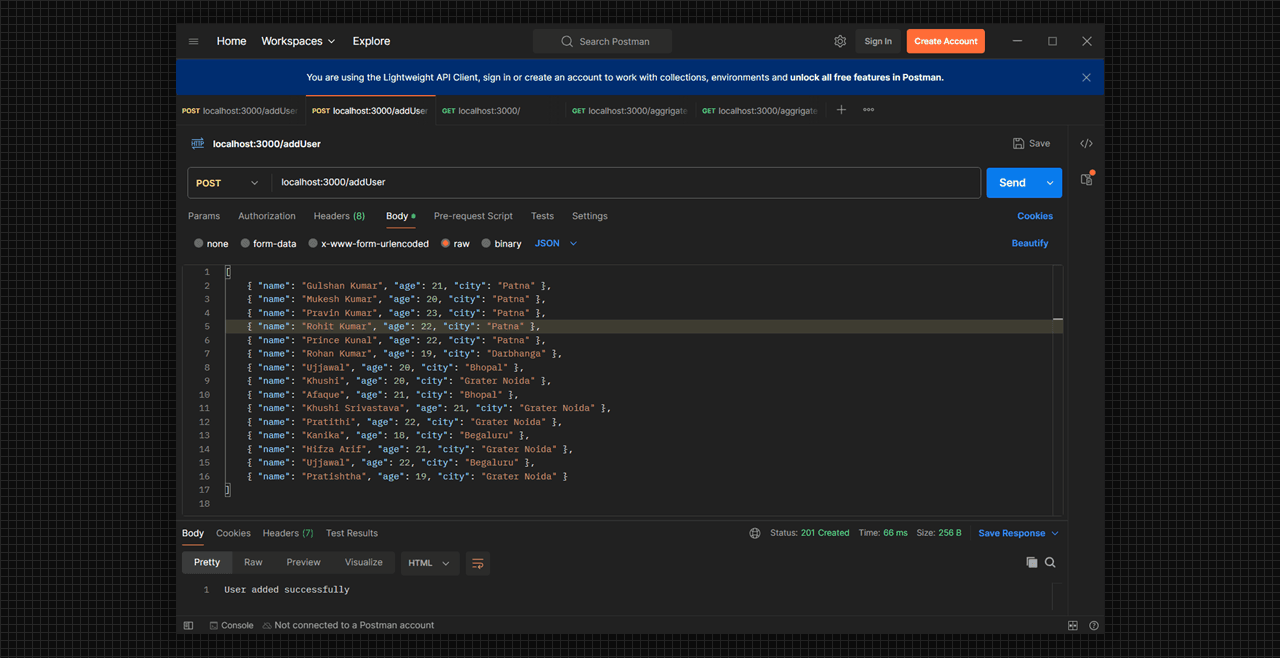Open the JSON body language dropdown
1280x658 pixels.
(554, 243)
